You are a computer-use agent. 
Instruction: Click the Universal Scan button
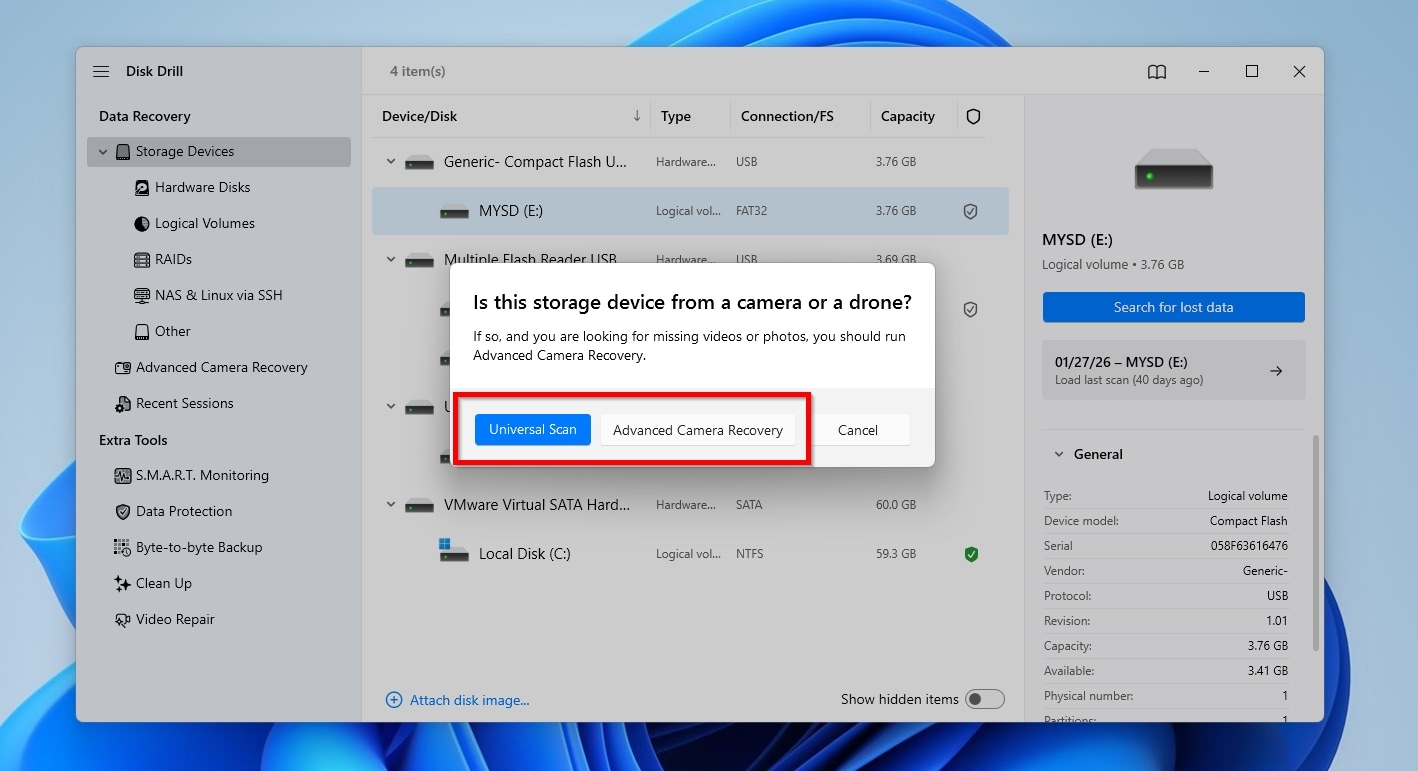point(533,430)
